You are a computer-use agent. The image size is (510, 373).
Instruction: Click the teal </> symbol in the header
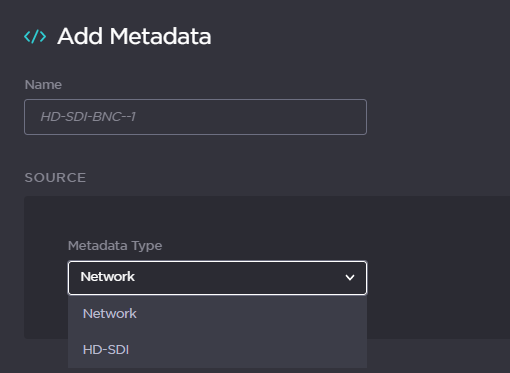[x=35, y=36]
